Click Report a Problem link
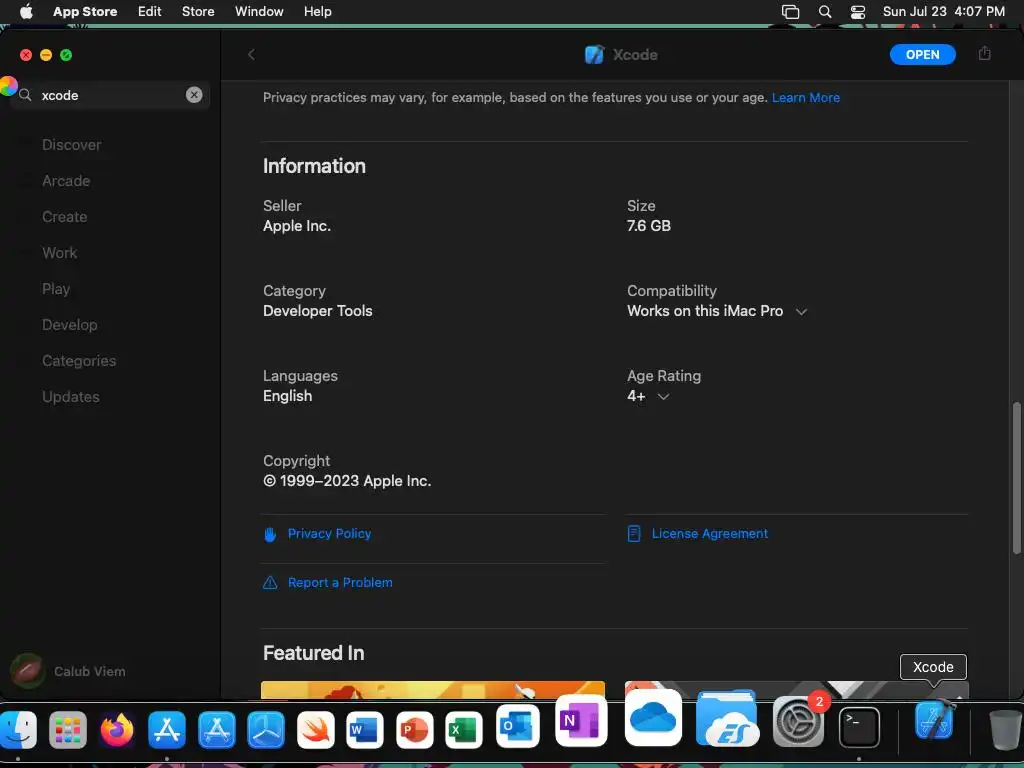This screenshot has height=768, width=1024. click(340, 583)
